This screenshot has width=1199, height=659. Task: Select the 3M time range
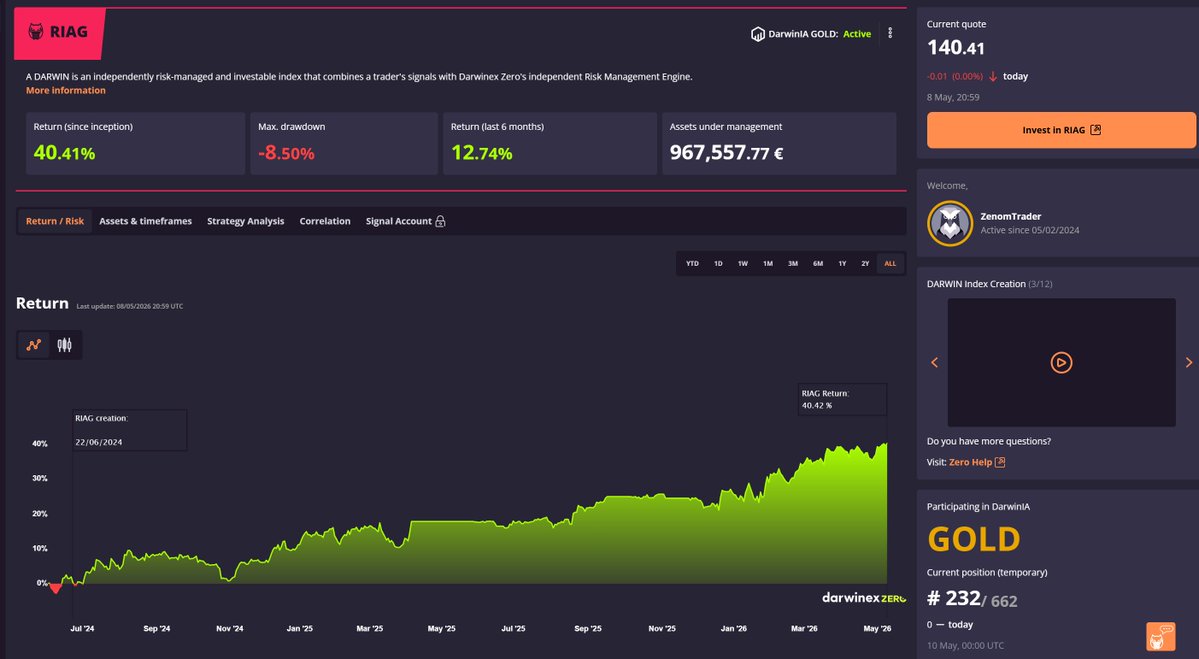pyautogui.click(x=793, y=264)
